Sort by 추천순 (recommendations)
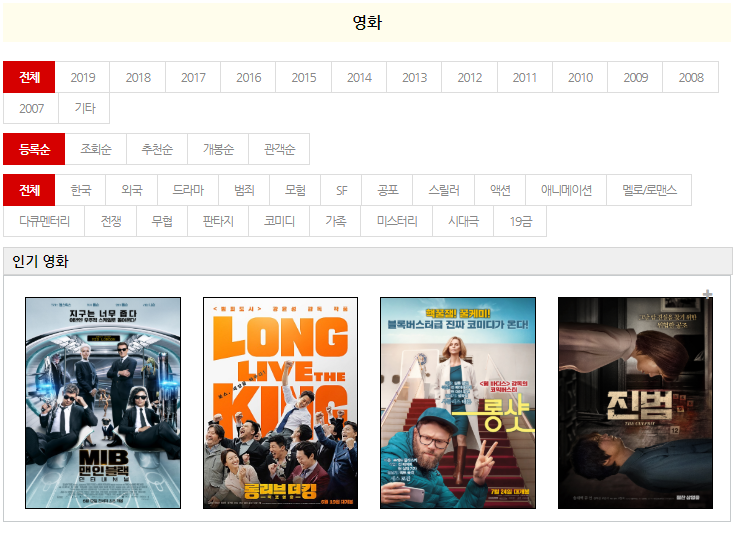This screenshot has width=745, height=537. coord(157,149)
